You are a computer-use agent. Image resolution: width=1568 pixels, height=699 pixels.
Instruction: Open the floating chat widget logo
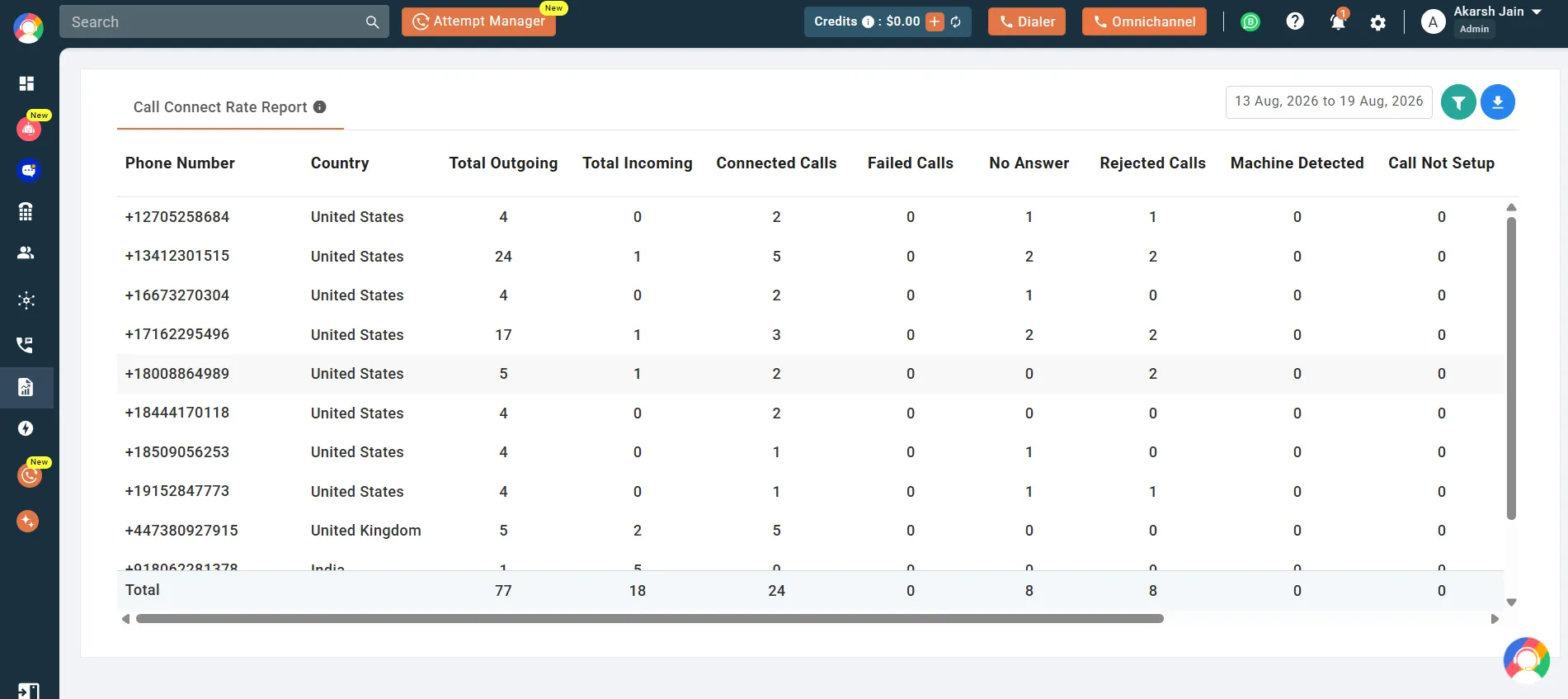(1527, 659)
